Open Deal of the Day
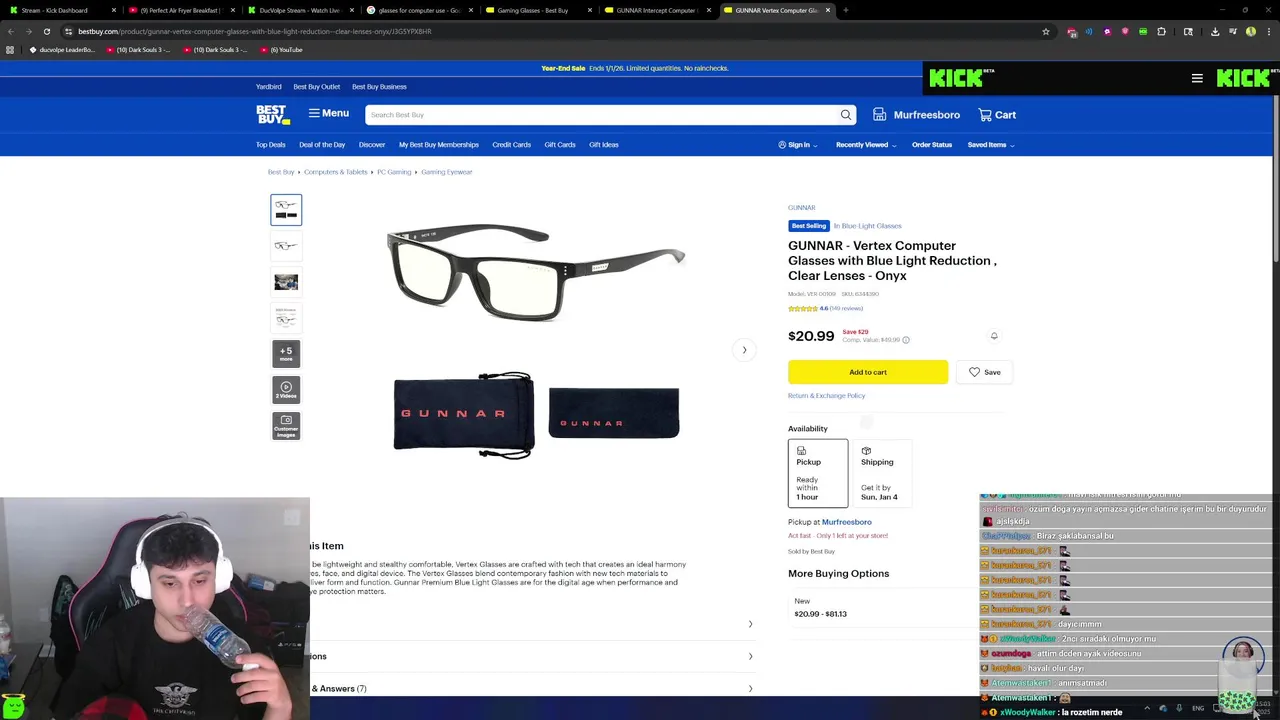 coord(322,145)
